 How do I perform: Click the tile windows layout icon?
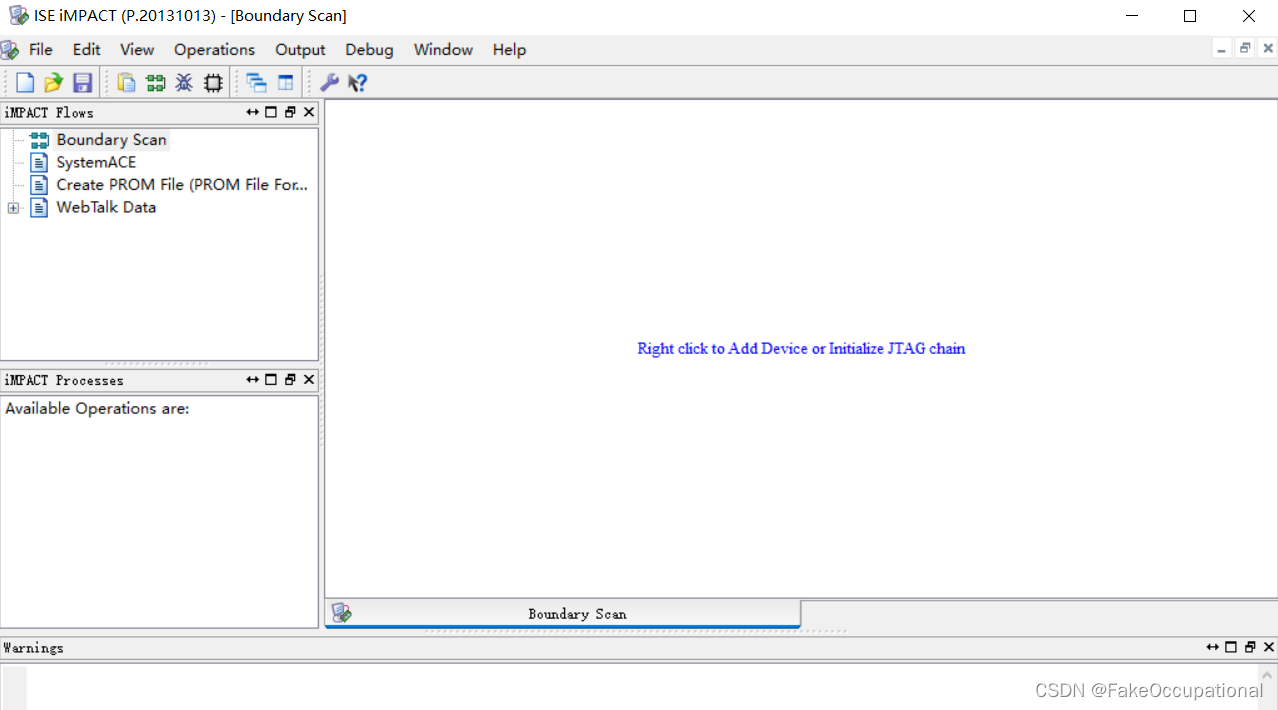[x=286, y=83]
